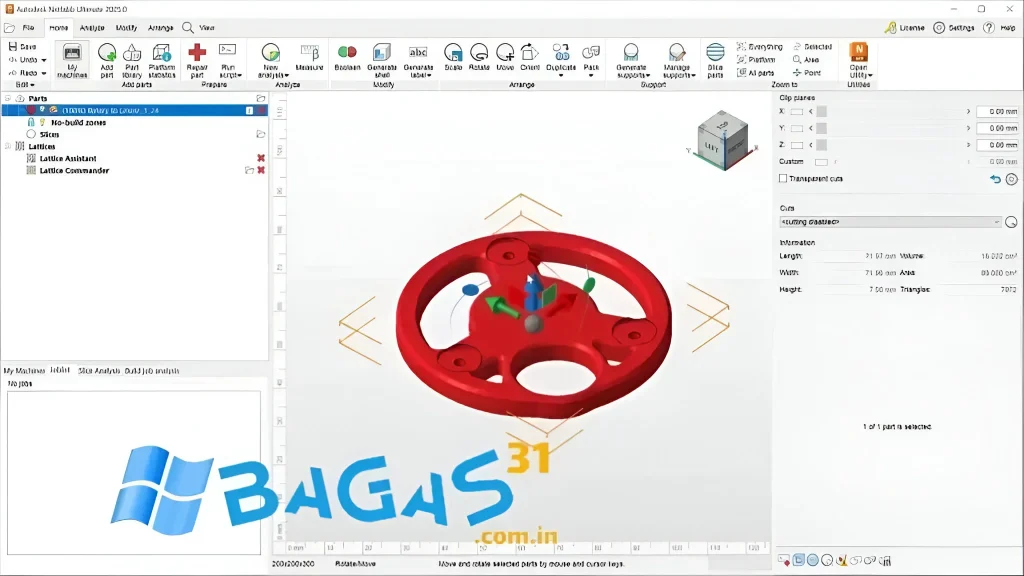Zoom to Selected

[x=812, y=47]
